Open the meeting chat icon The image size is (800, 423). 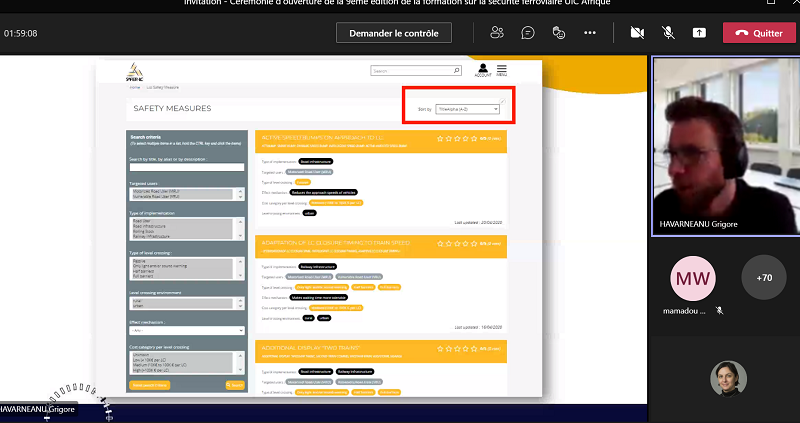(x=528, y=33)
